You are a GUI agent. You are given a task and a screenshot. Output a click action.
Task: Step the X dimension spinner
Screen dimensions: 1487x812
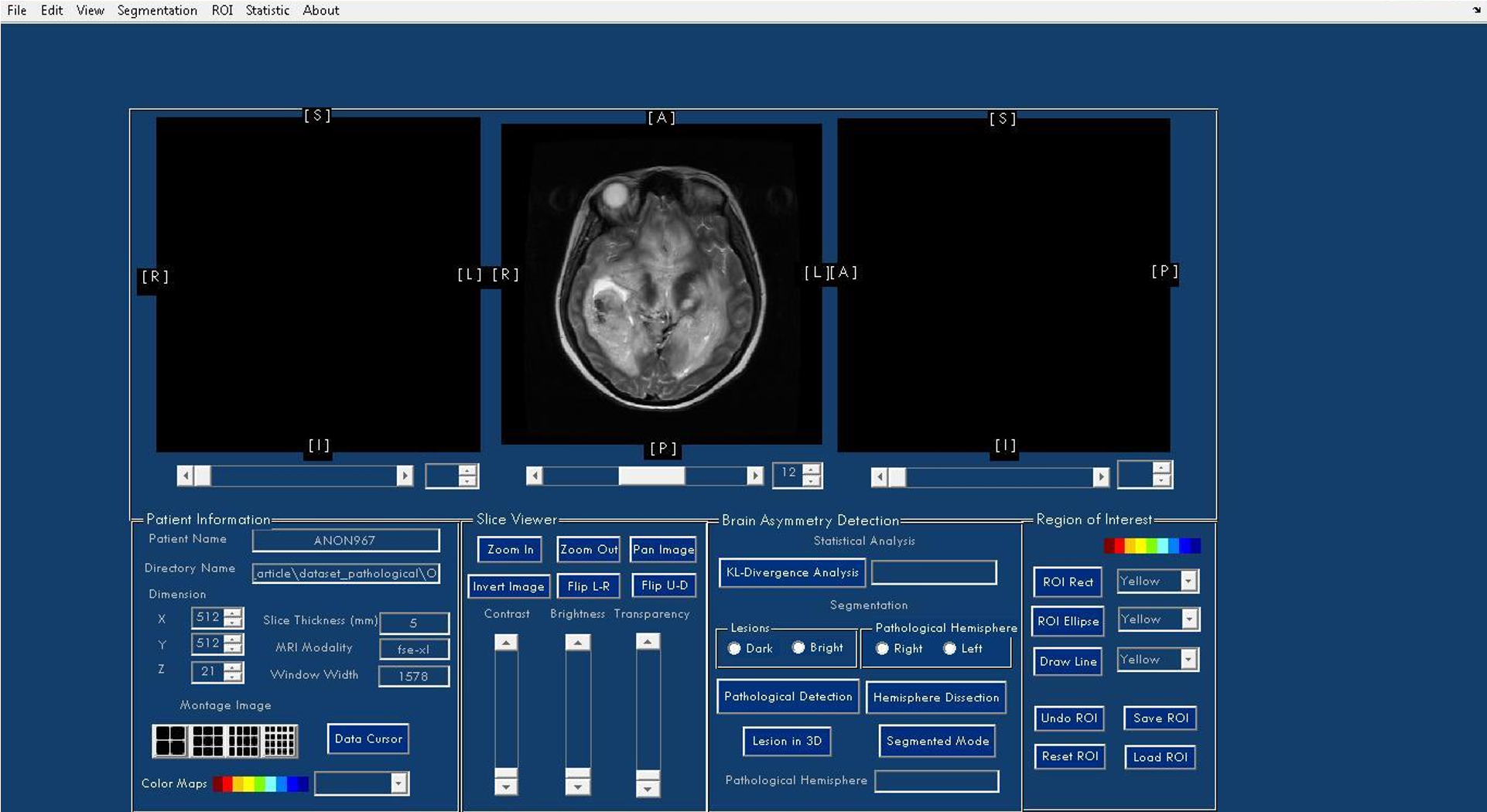pyautogui.click(x=233, y=617)
